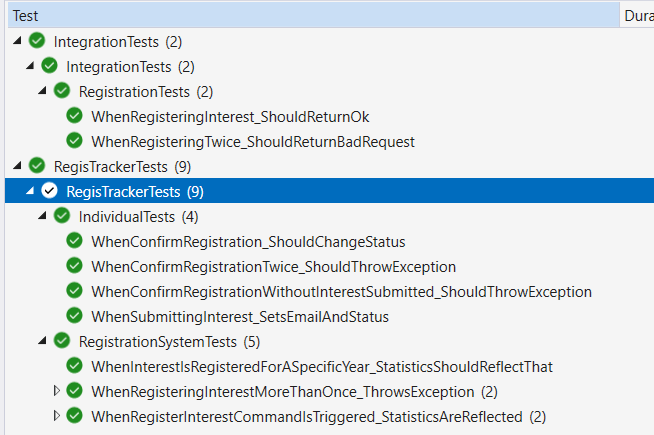Click passed icon beside WhenRegisteringTwice_ShouldReturnBadRequest
Image resolution: width=654 pixels, height=435 pixels.
(x=75, y=141)
